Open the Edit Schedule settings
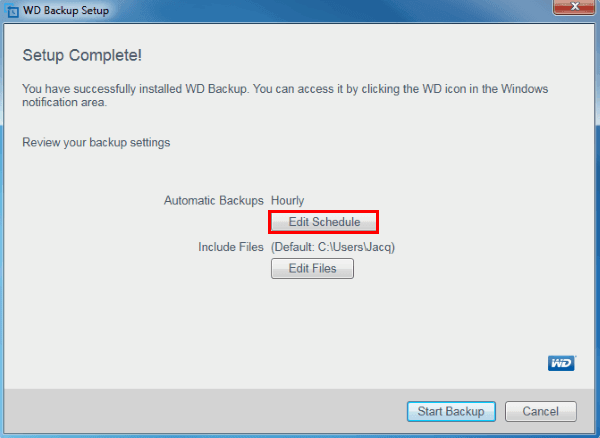Image resolution: width=600 pixels, height=438 pixels. point(323,221)
